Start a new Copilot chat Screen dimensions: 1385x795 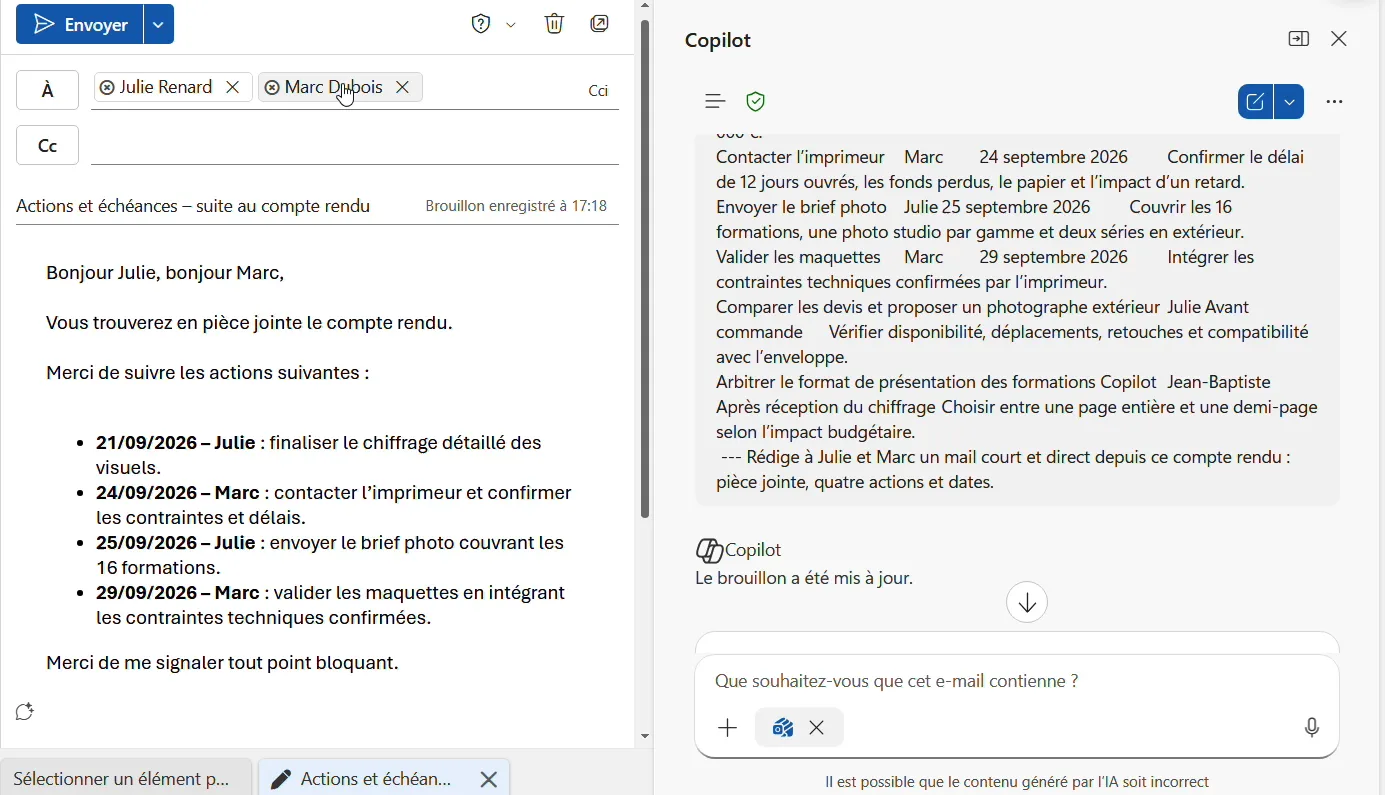tap(1256, 102)
